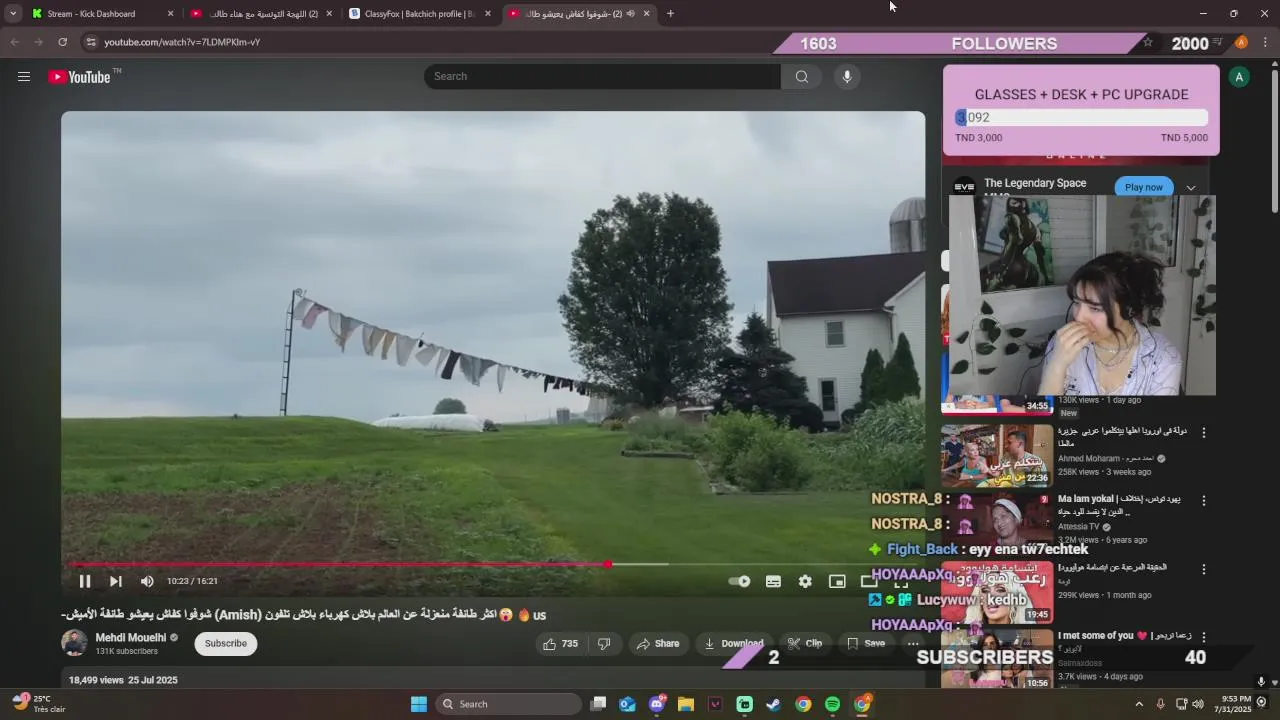The height and width of the screenshot is (720, 1280).
Task: Open options for I met some of you video
Action: point(1203,636)
